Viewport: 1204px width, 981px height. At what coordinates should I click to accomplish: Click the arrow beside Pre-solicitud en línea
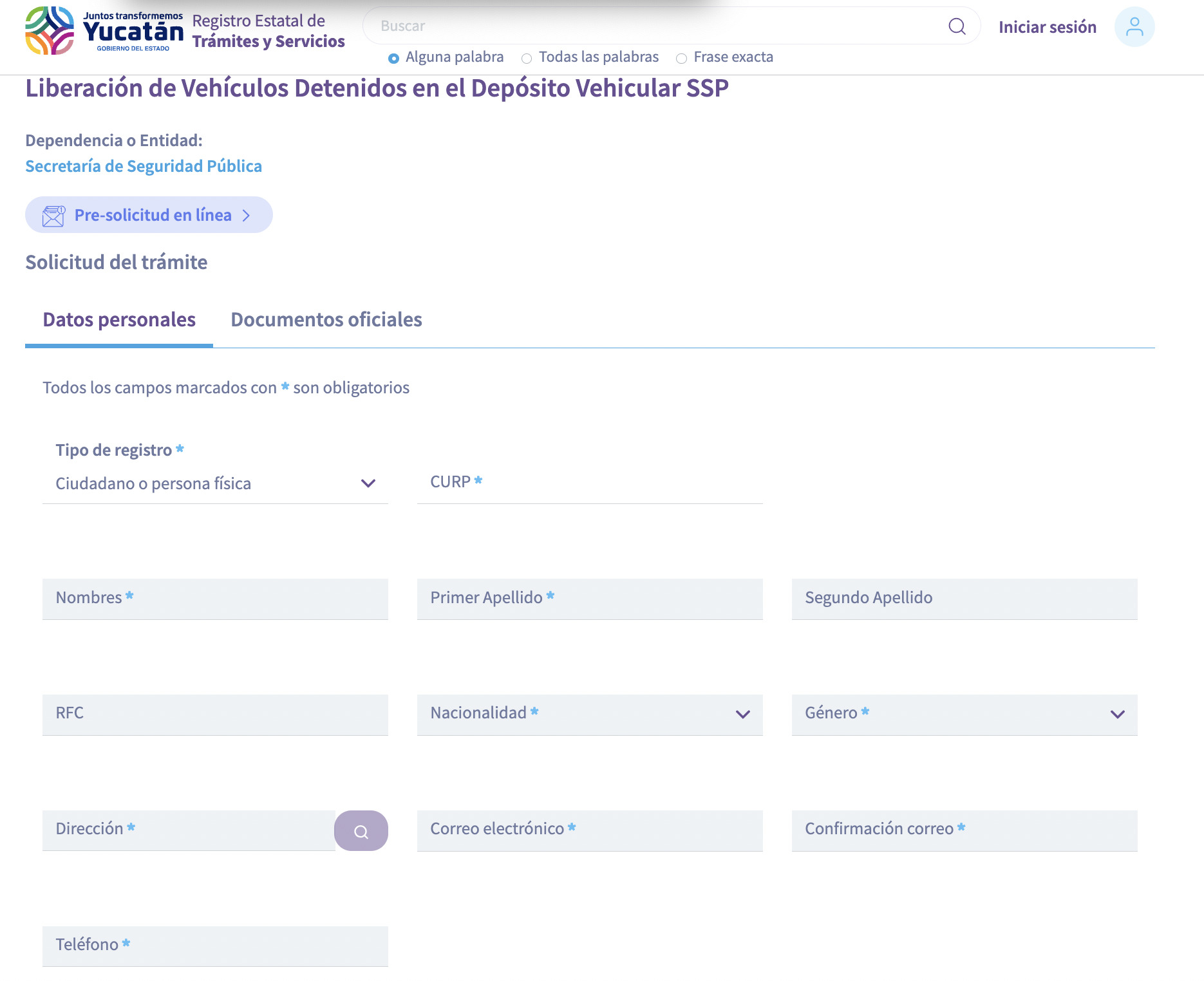(x=246, y=216)
